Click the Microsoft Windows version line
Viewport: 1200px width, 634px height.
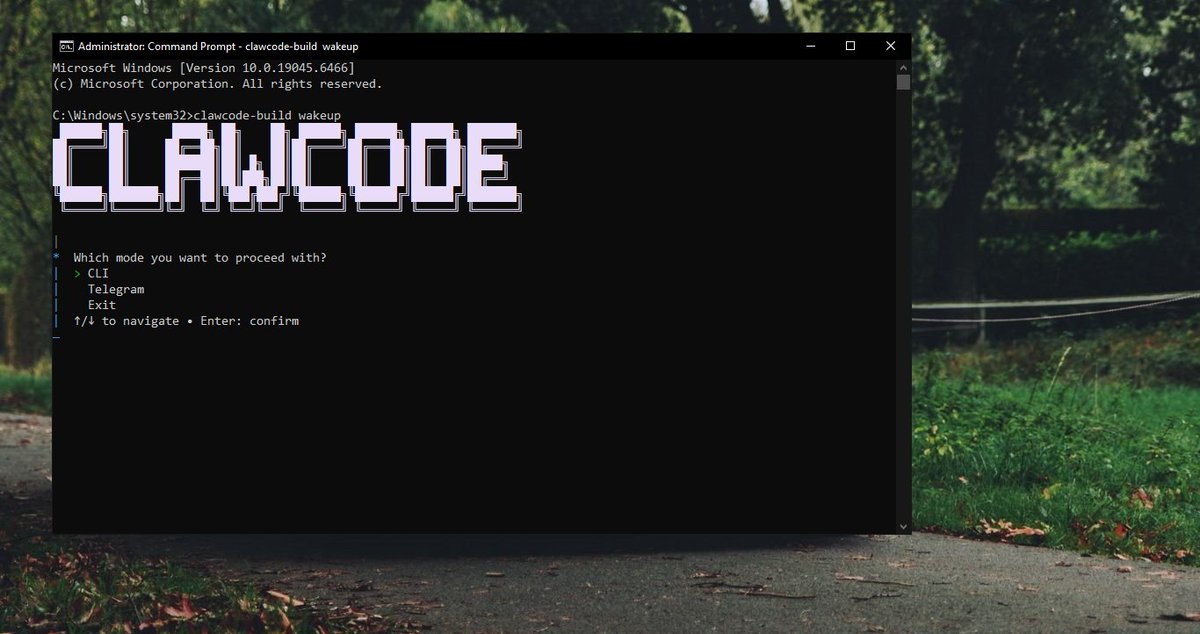click(204, 68)
